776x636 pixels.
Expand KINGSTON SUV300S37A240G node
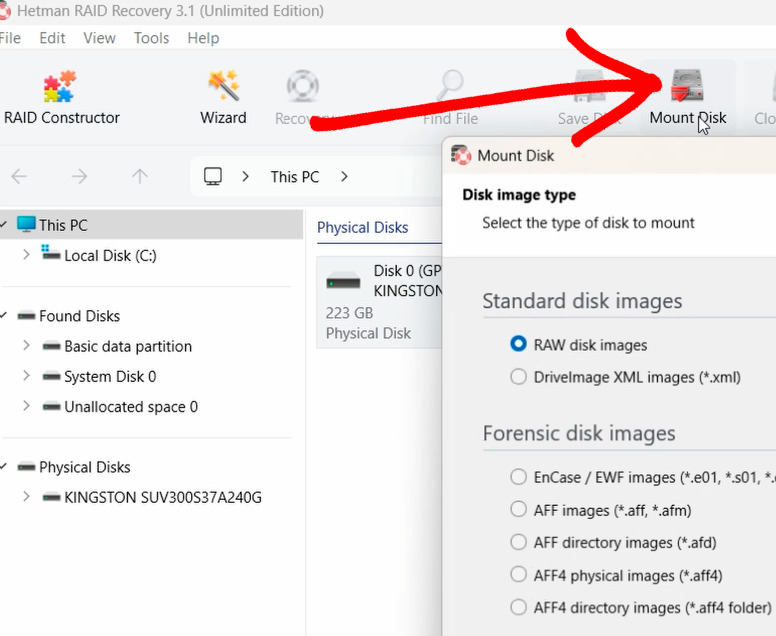click(x=26, y=496)
